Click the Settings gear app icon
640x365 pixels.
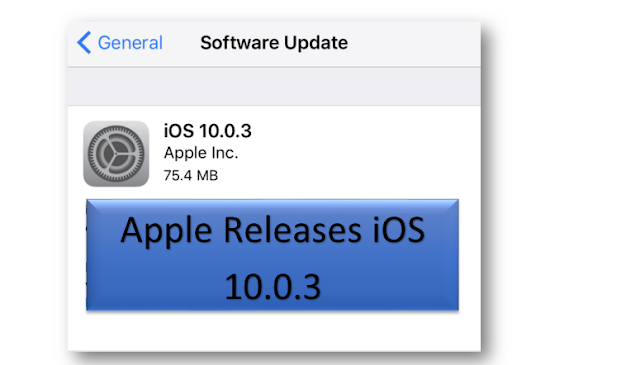point(116,154)
